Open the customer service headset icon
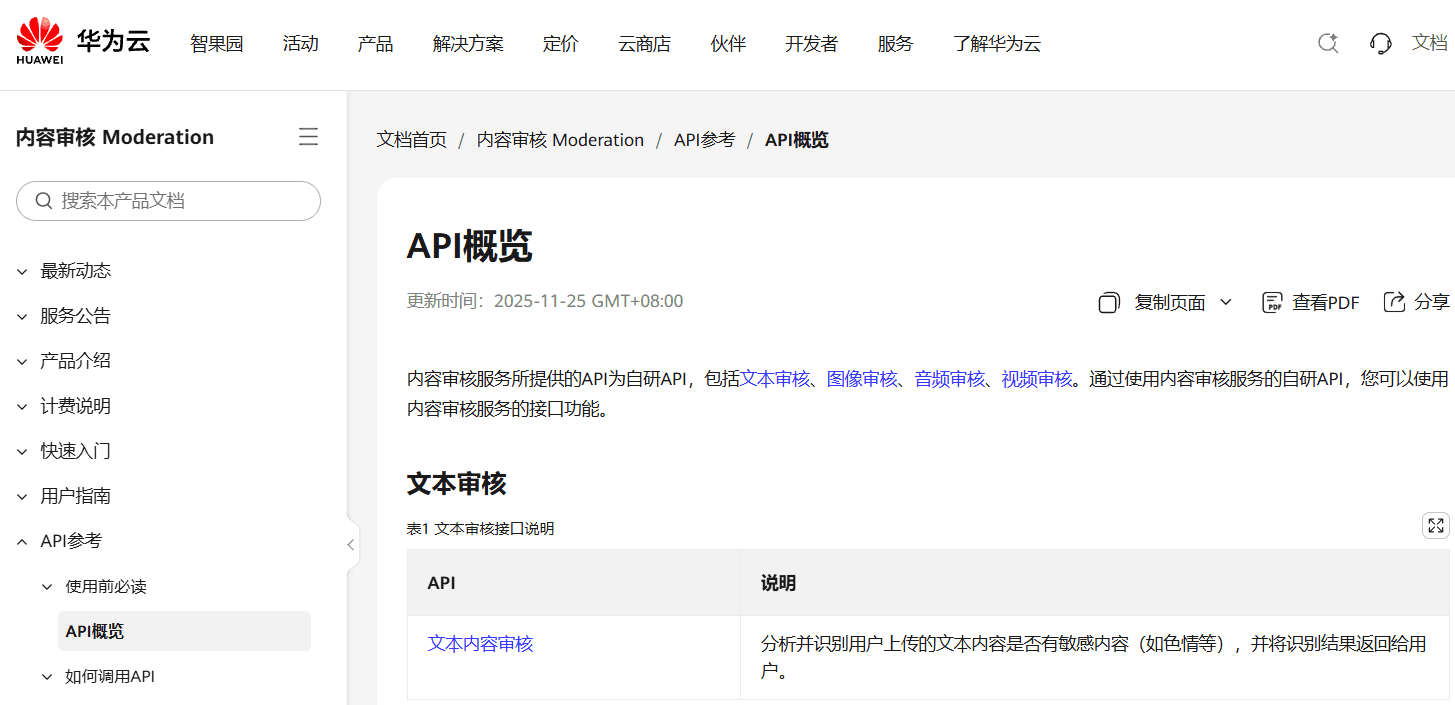1455x705 pixels. pyautogui.click(x=1381, y=43)
